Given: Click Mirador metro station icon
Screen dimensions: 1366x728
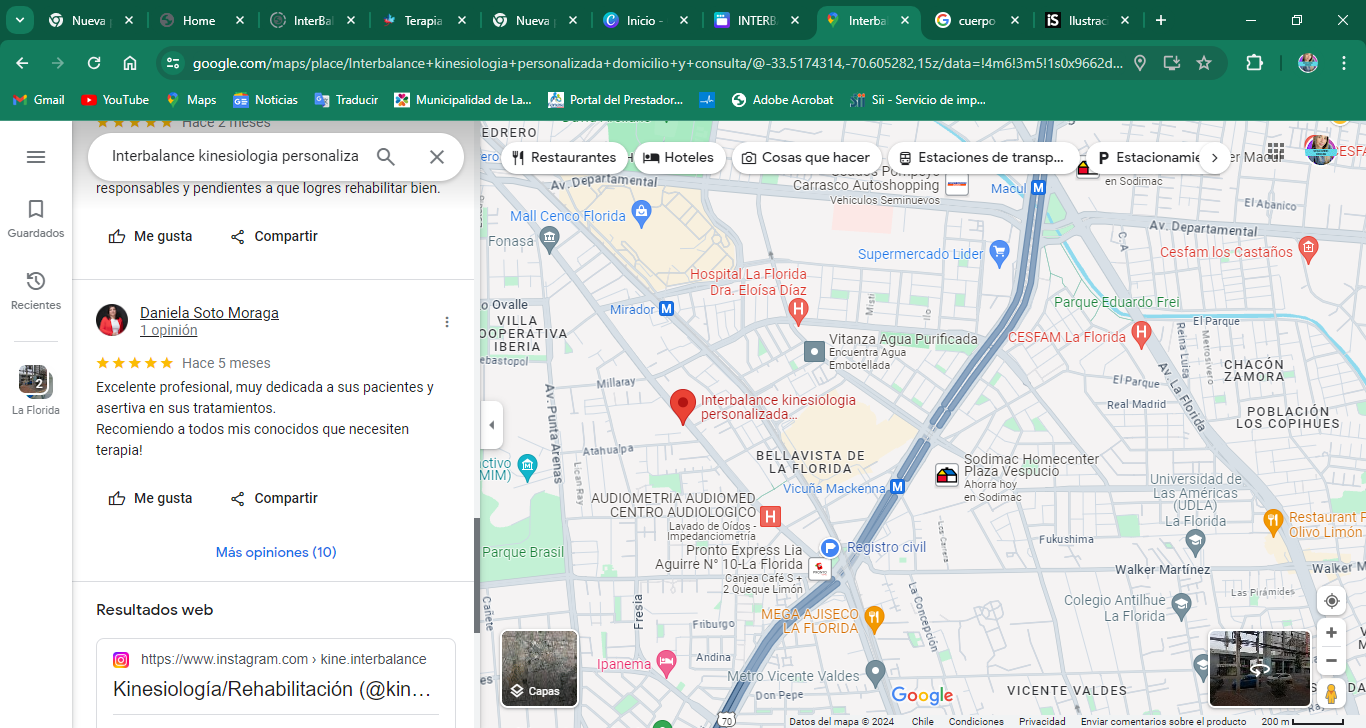Looking at the screenshot, I should 667,309.
